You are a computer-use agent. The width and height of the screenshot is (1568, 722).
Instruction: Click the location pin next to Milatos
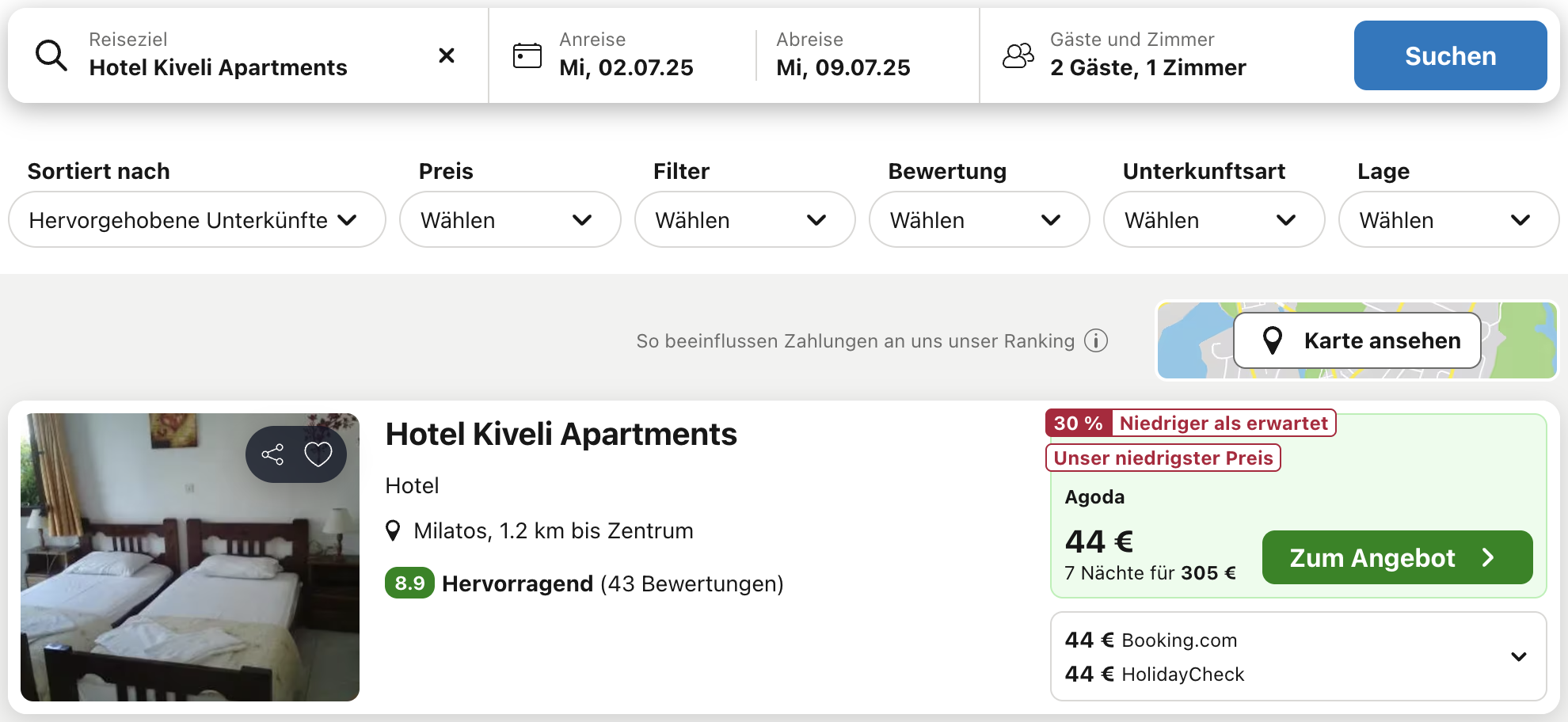coord(393,530)
